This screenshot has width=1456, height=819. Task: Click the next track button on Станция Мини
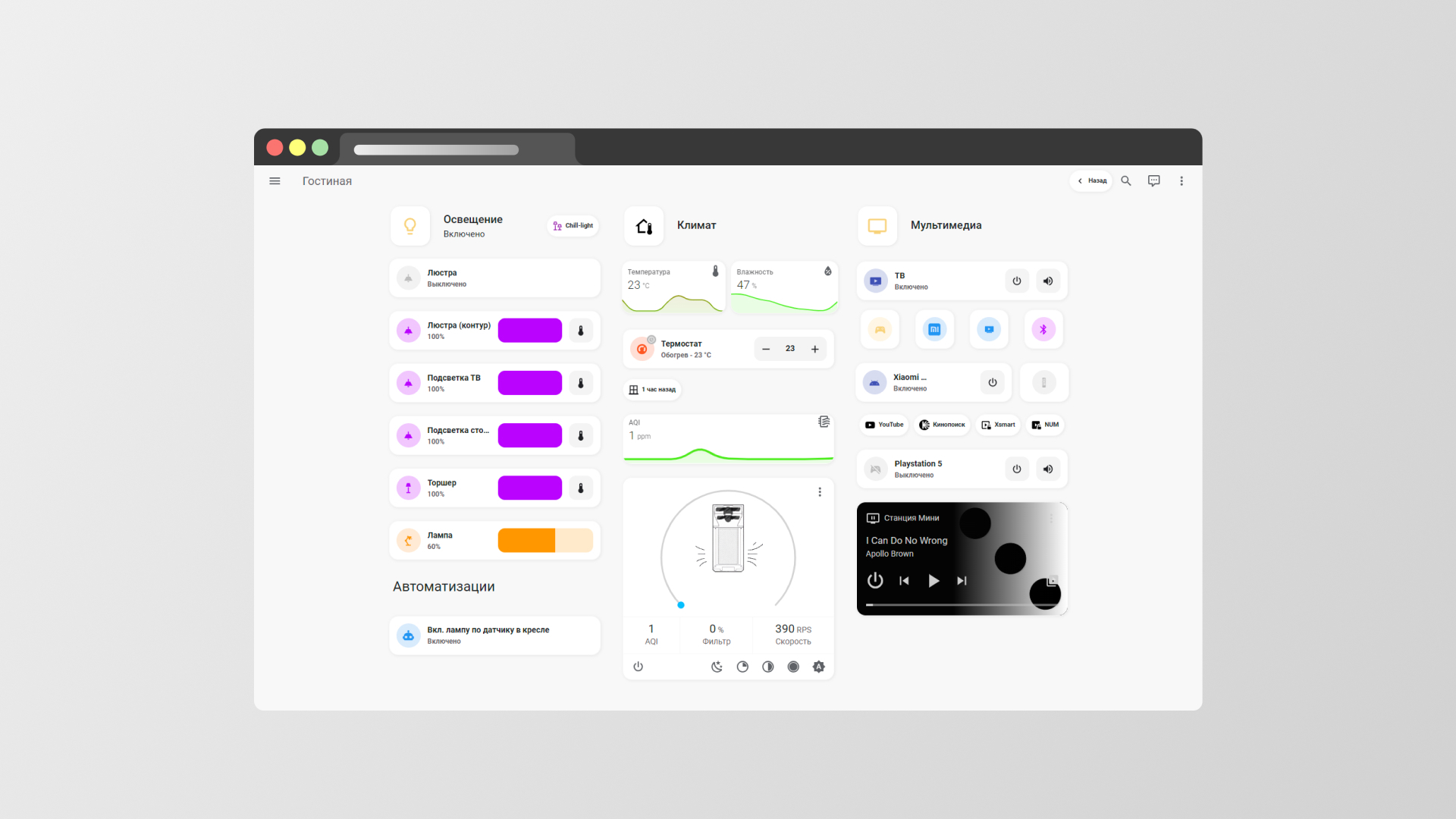coord(961,580)
